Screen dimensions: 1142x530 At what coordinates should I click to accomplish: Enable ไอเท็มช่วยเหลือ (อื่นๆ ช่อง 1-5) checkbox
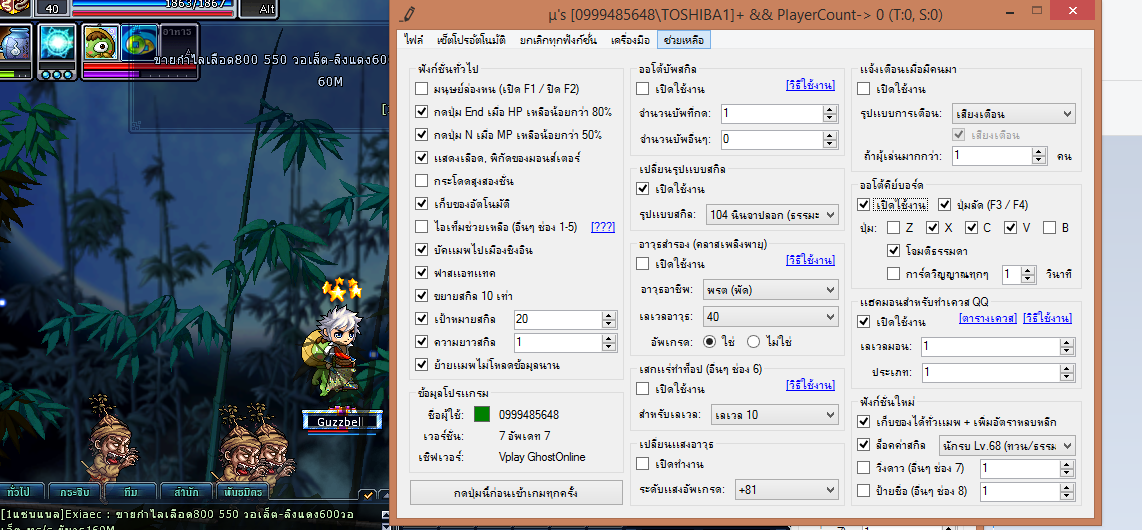[x=421, y=226]
